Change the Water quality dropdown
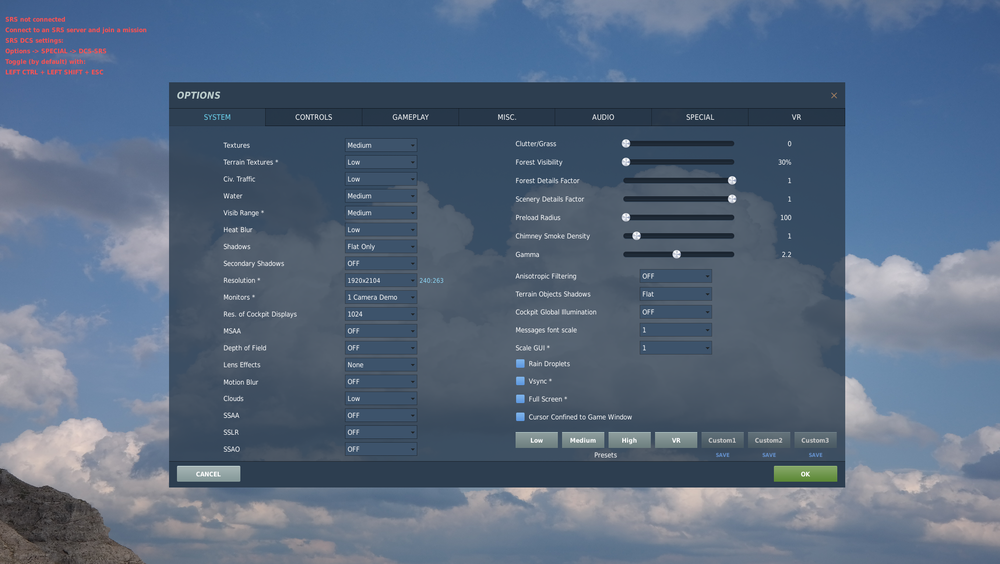 [381, 196]
